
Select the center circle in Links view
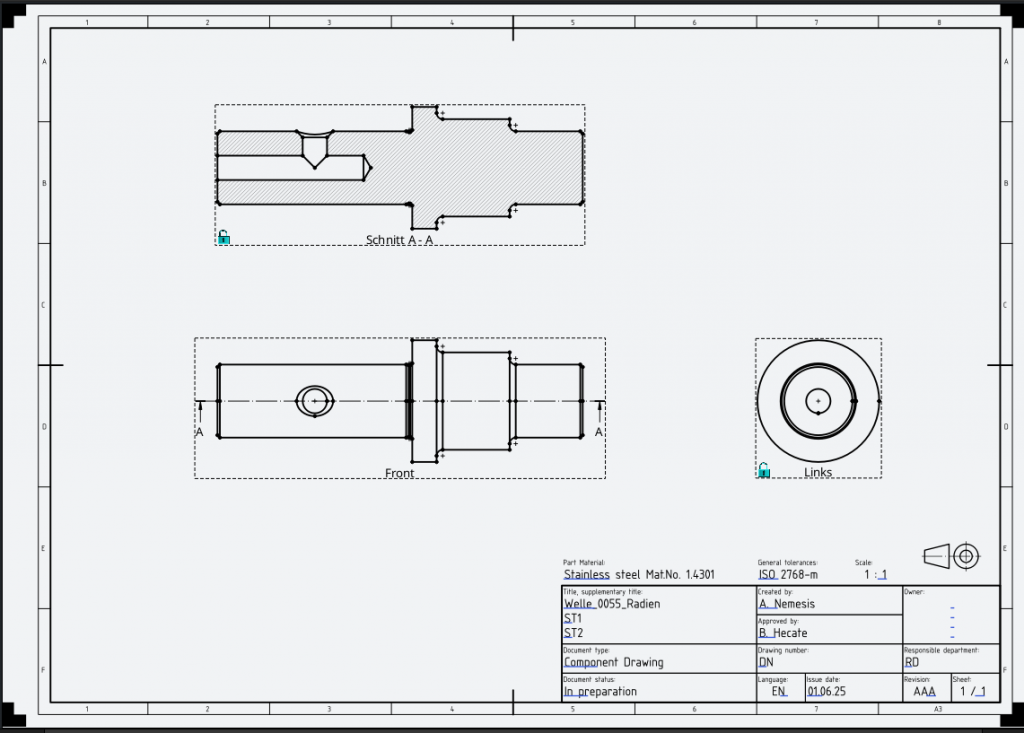click(x=818, y=400)
